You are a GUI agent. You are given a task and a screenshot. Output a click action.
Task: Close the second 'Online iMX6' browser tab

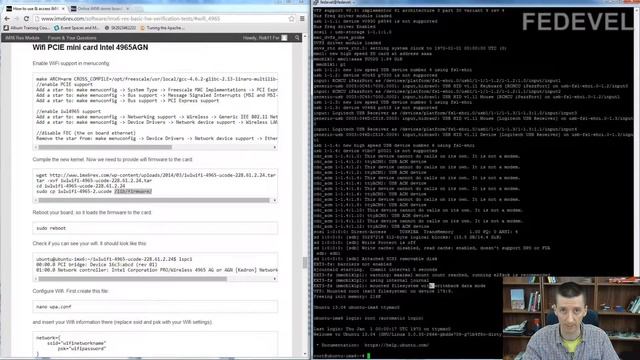pyautogui.click(x=128, y=9)
